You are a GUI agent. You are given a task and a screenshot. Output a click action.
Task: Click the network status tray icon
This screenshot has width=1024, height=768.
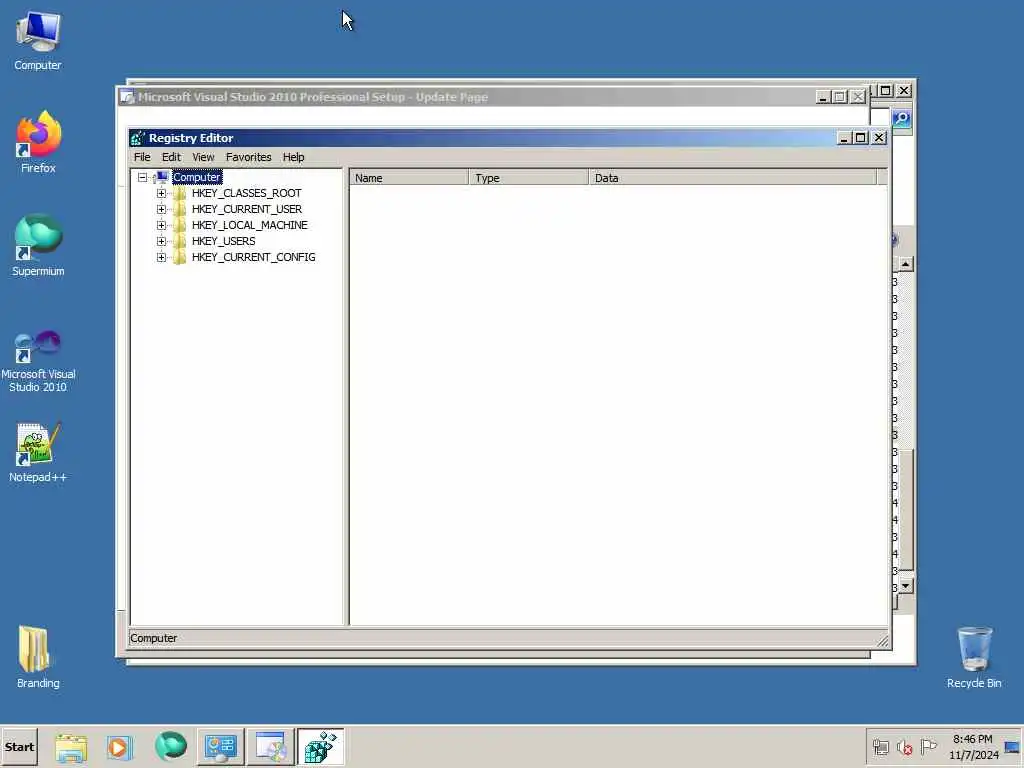881,747
